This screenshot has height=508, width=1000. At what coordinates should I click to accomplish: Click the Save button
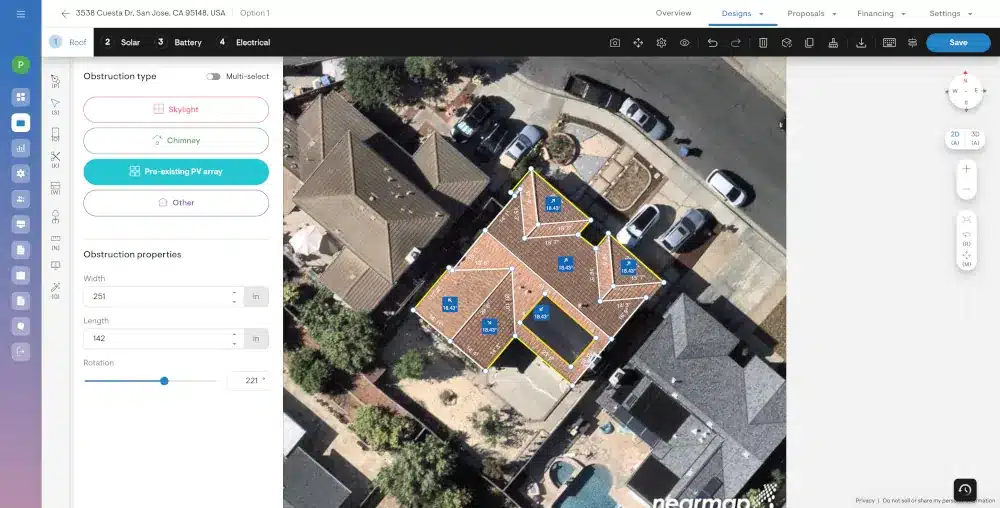coord(958,43)
